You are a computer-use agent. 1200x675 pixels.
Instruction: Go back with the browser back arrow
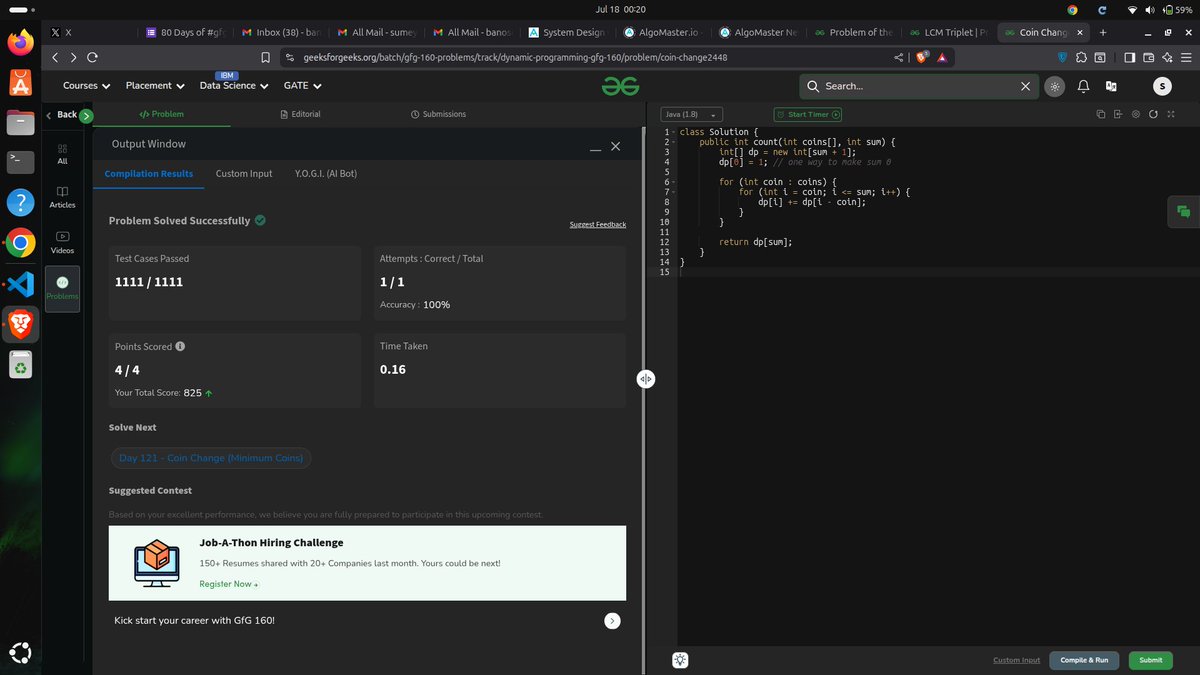tap(55, 58)
